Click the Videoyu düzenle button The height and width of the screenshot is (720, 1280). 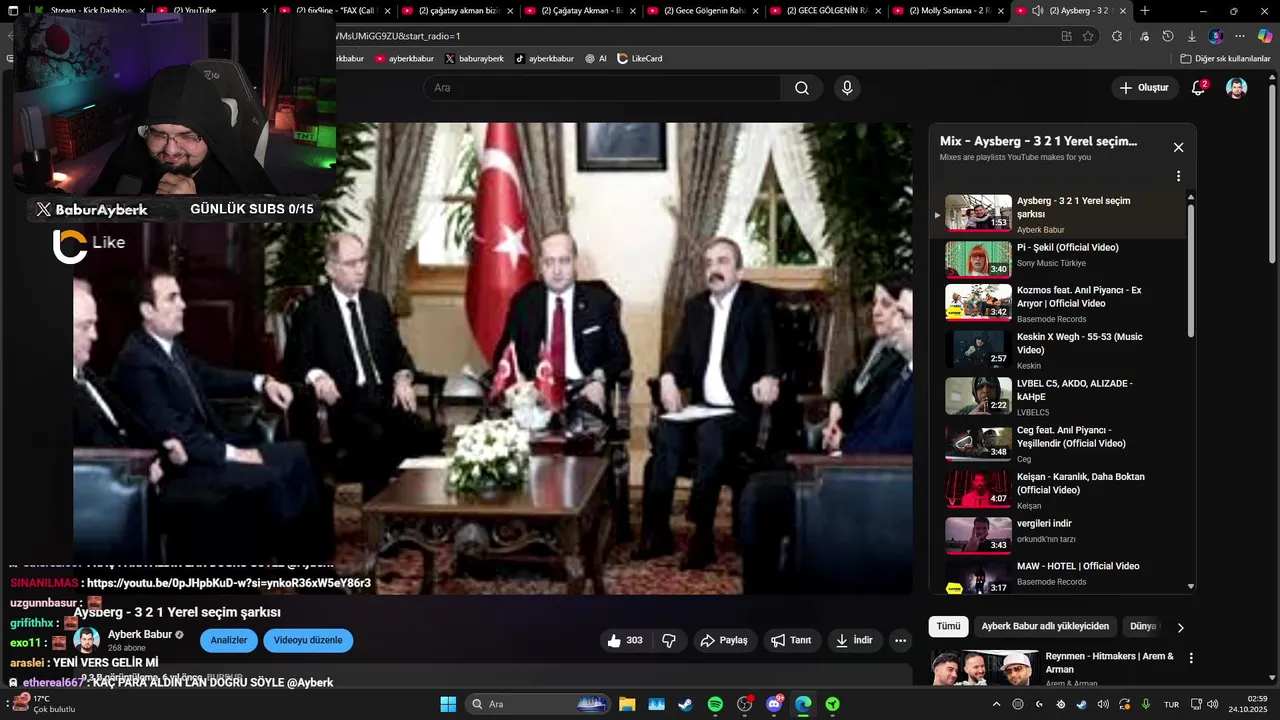[x=308, y=640]
